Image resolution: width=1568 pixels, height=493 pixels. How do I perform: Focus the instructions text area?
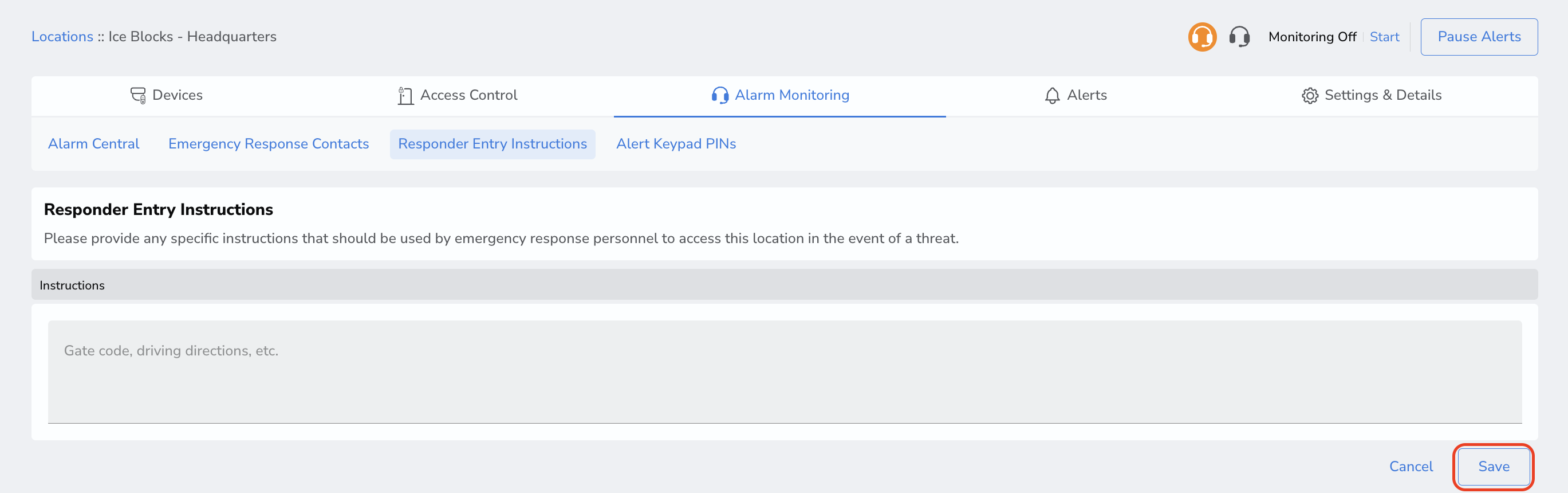[785, 371]
